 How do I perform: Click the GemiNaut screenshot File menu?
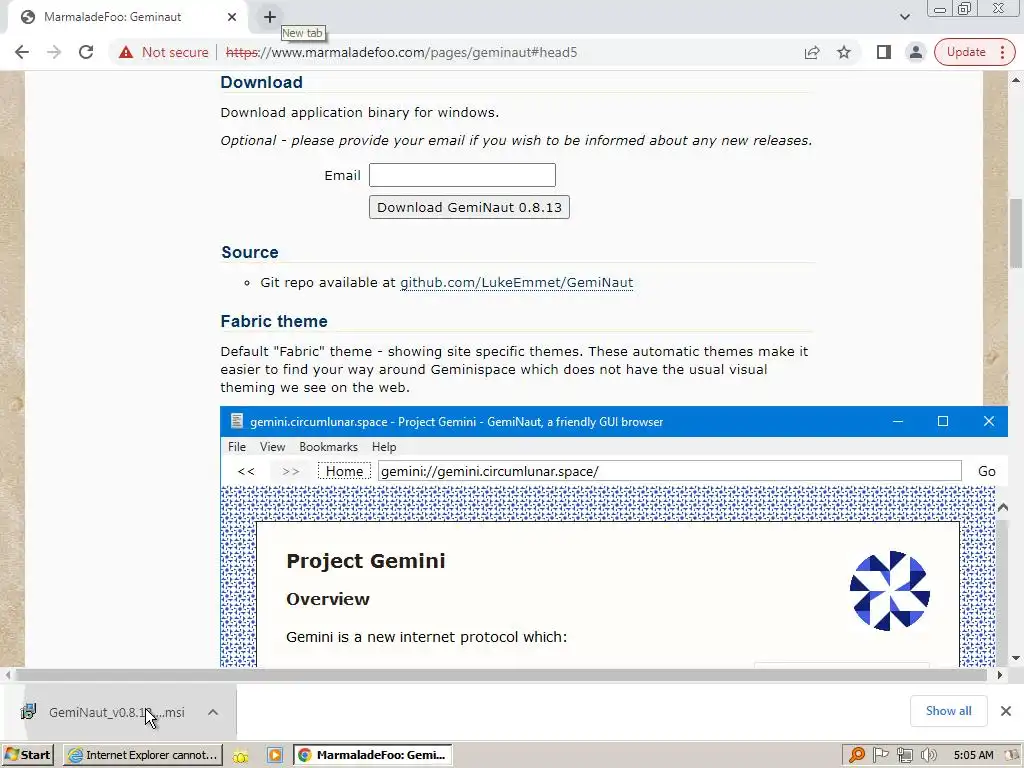pyautogui.click(x=236, y=447)
